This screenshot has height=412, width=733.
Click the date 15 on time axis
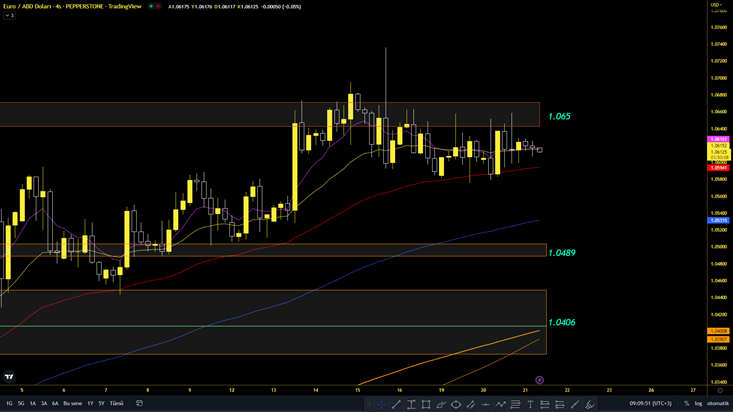358,390
